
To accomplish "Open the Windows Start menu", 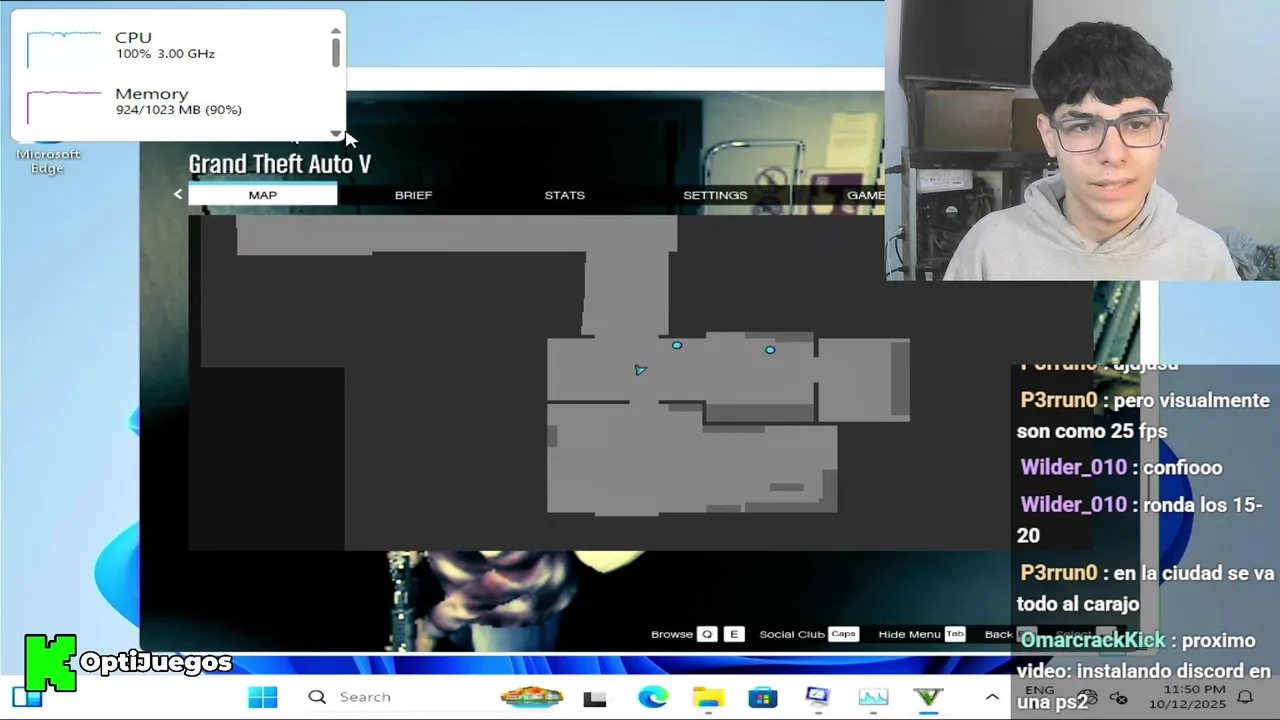I will [263, 697].
